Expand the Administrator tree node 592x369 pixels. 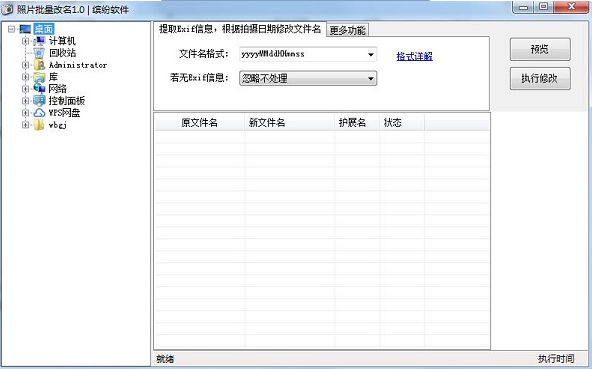point(25,65)
